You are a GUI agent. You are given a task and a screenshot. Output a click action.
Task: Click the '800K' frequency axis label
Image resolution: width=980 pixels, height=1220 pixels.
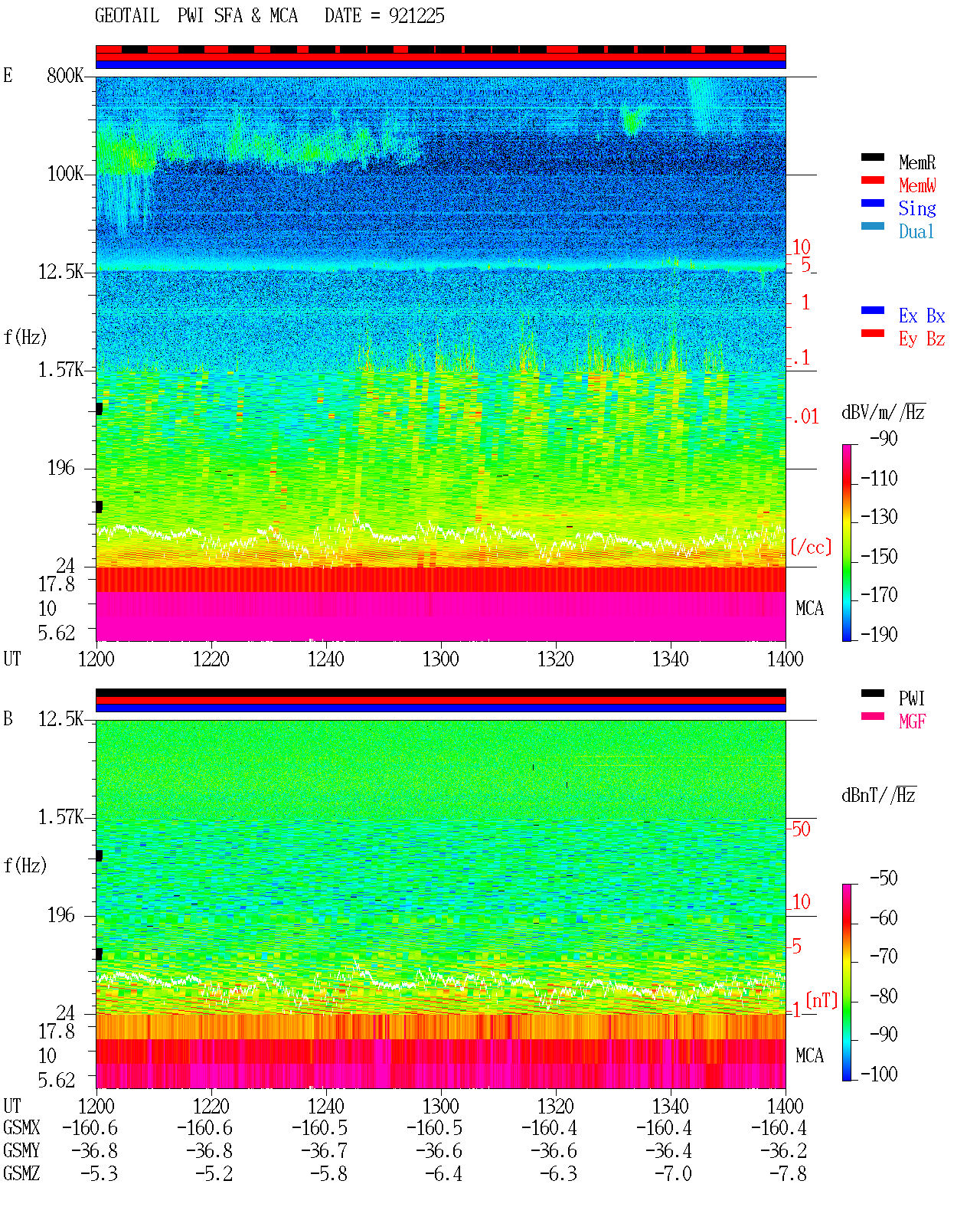(x=65, y=76)
